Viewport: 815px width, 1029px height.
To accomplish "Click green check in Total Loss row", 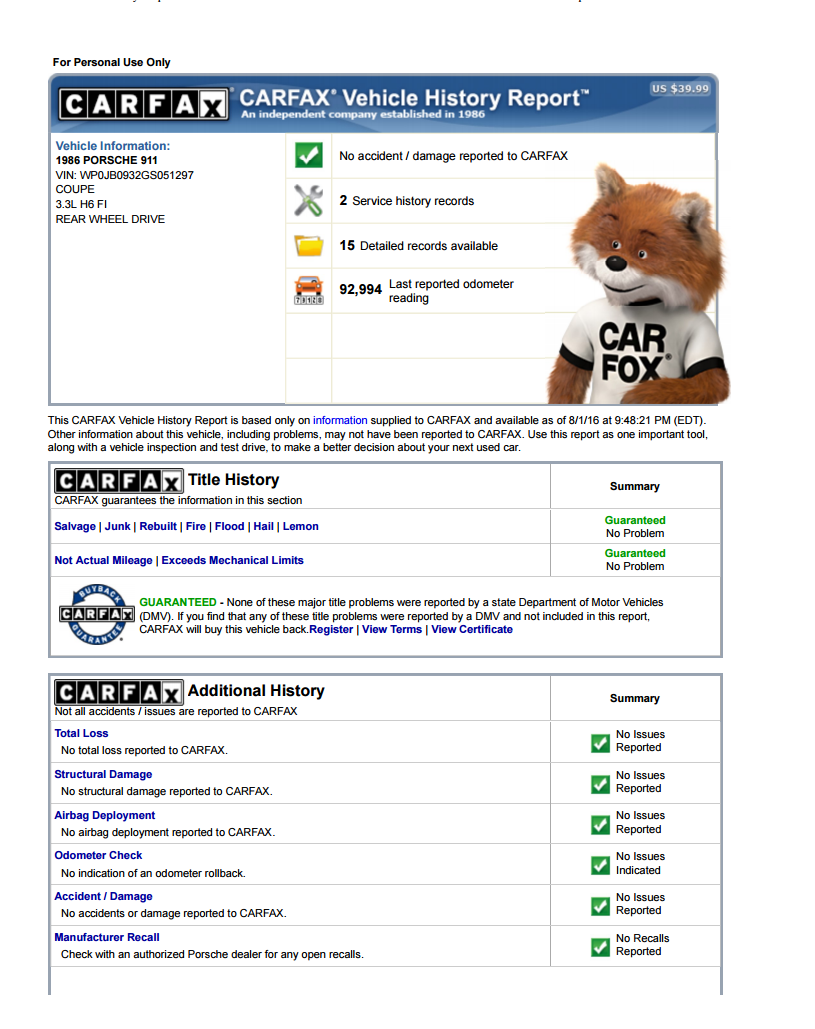I will point(600,744).
